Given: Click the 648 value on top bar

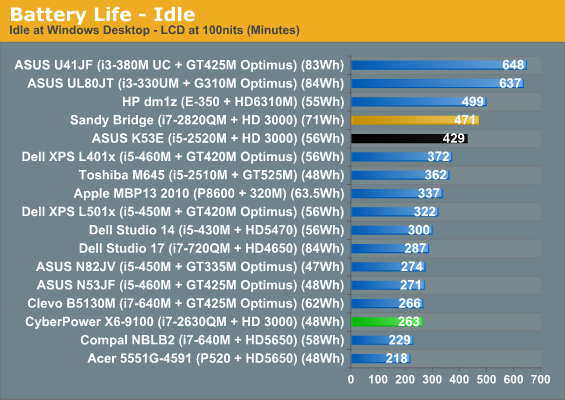Looking at the screenshot, I should [x=513, y=65].
